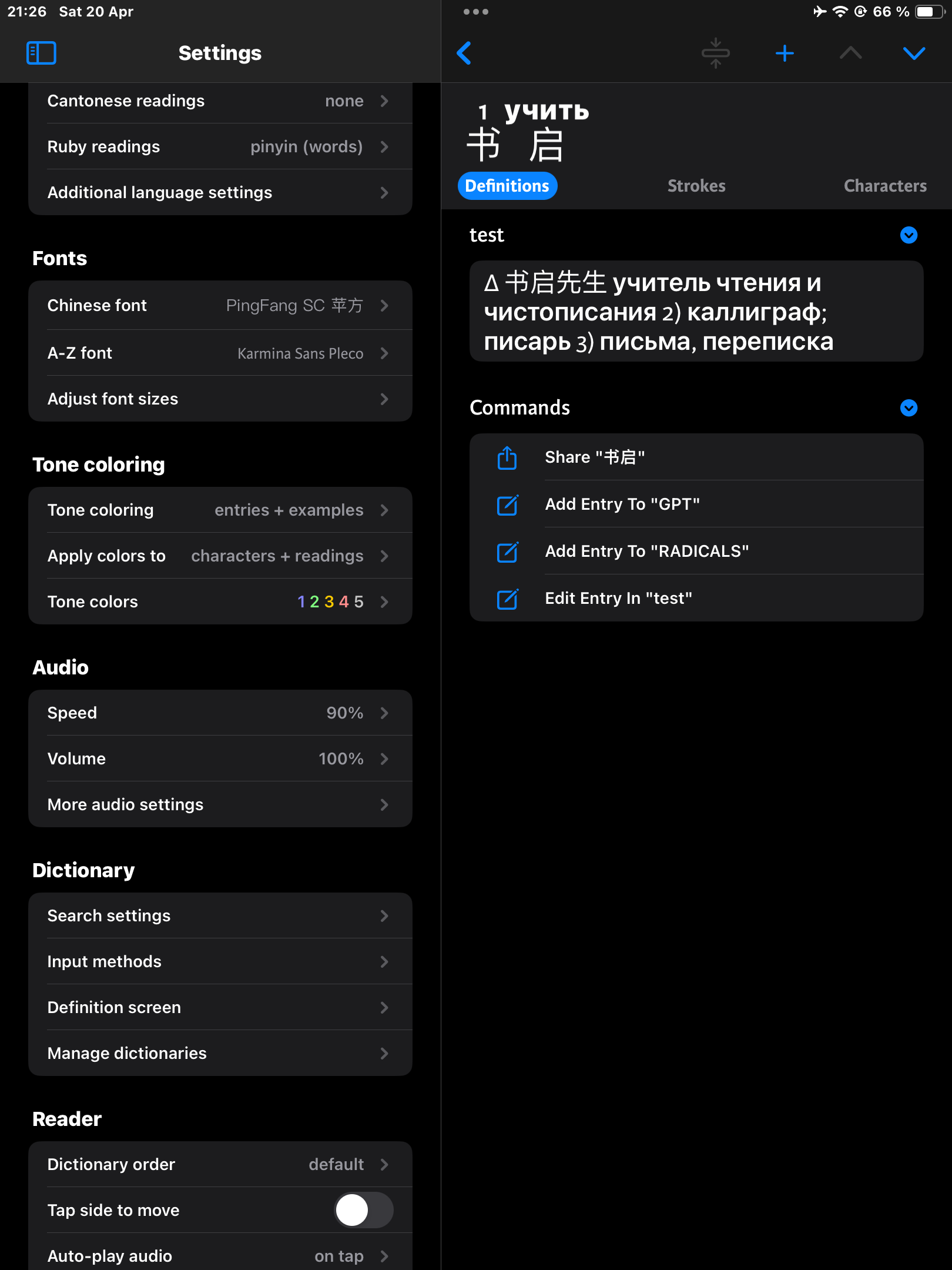Toggle the sidebar panel icon

click(41, 53)
